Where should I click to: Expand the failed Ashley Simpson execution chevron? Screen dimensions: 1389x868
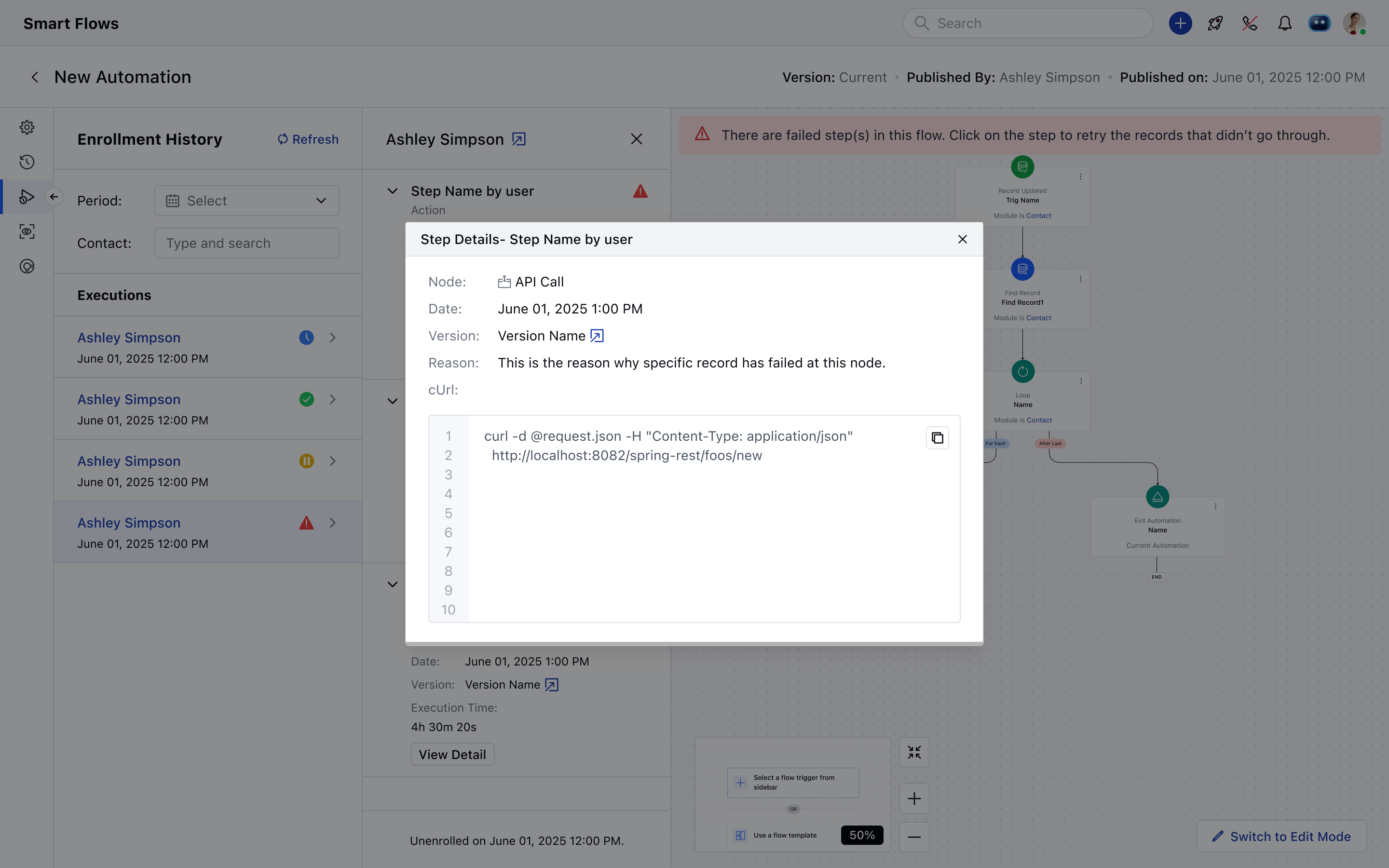point(333,523)
